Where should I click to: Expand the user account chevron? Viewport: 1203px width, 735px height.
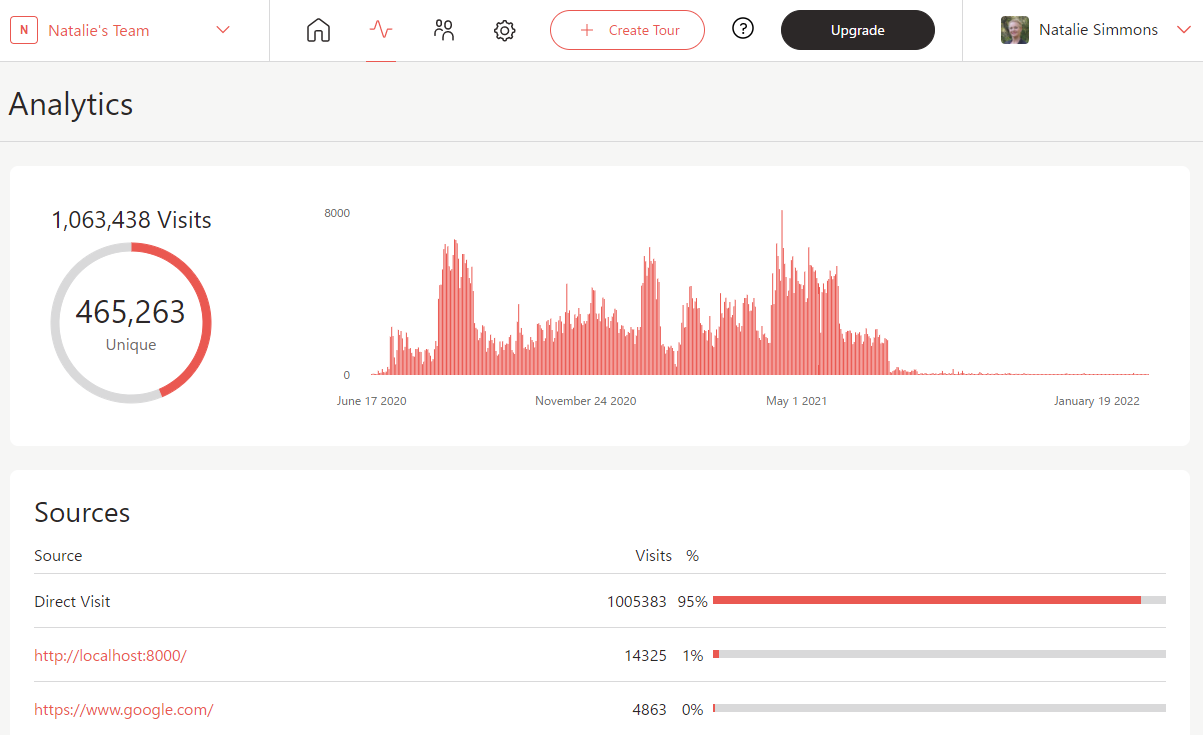(1183, 30)
